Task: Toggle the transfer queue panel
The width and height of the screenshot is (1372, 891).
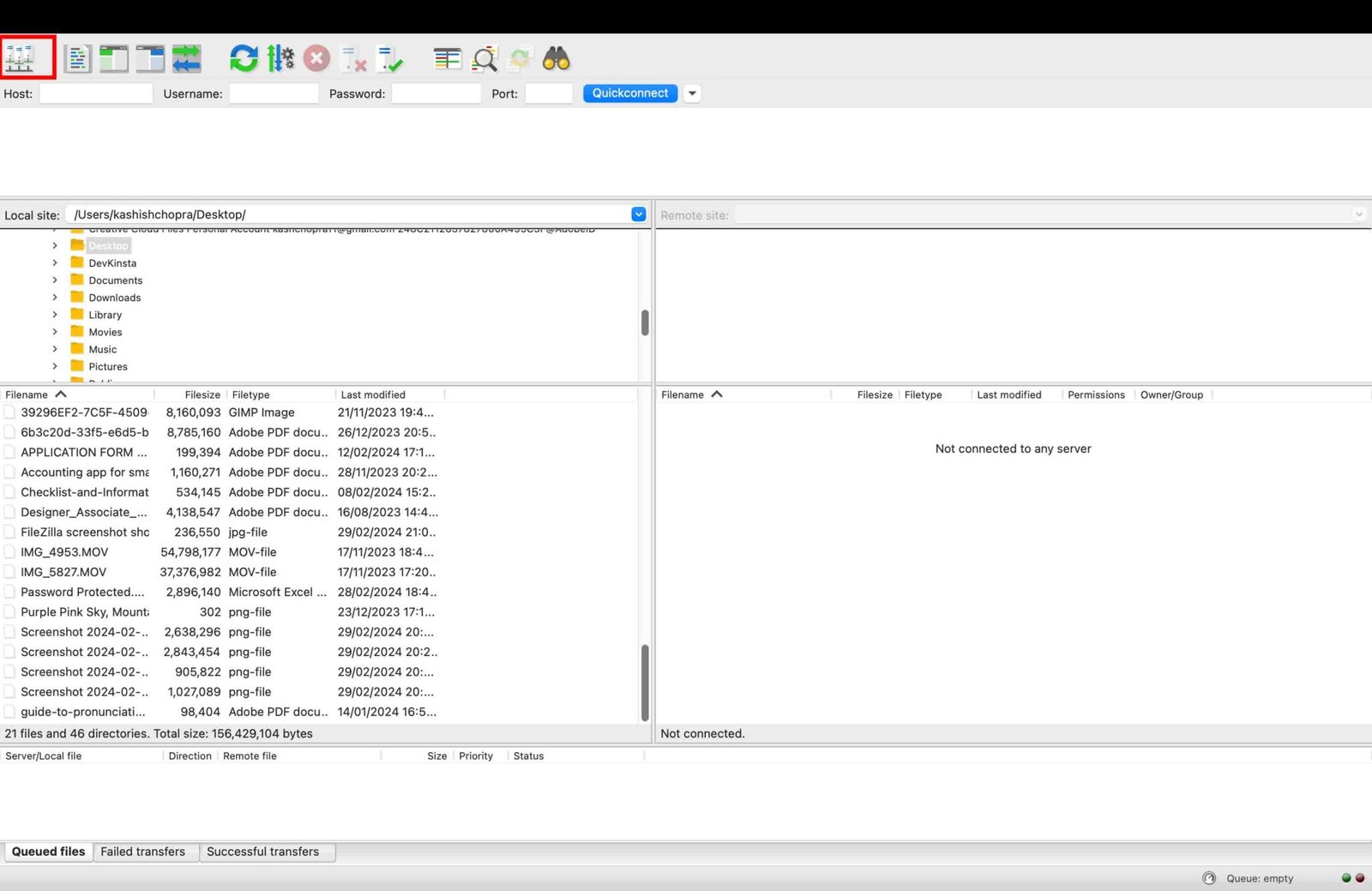Action: [187, 57]
